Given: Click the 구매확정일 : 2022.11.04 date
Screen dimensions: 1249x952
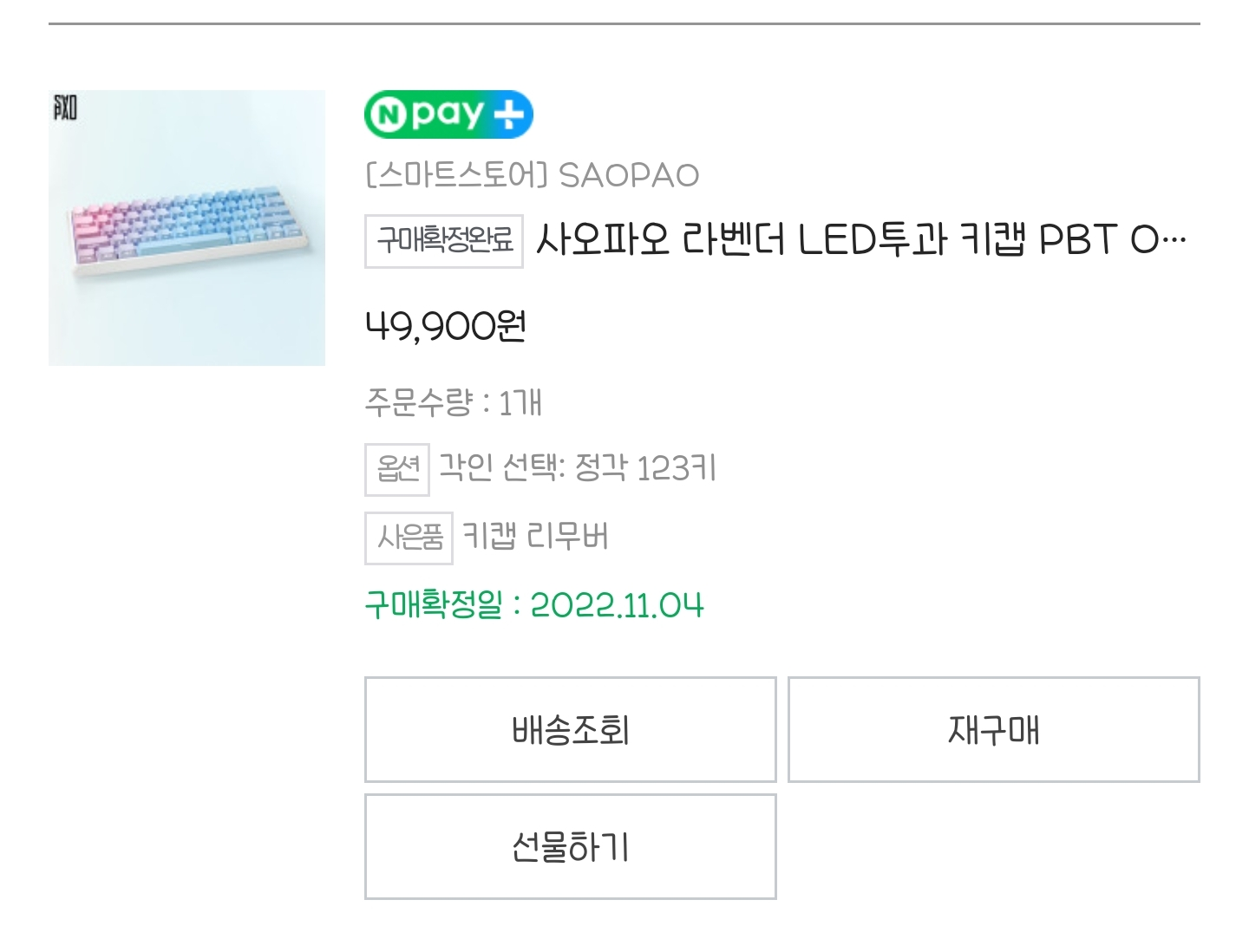Looking at the screenshot, I should click(533, 604).
